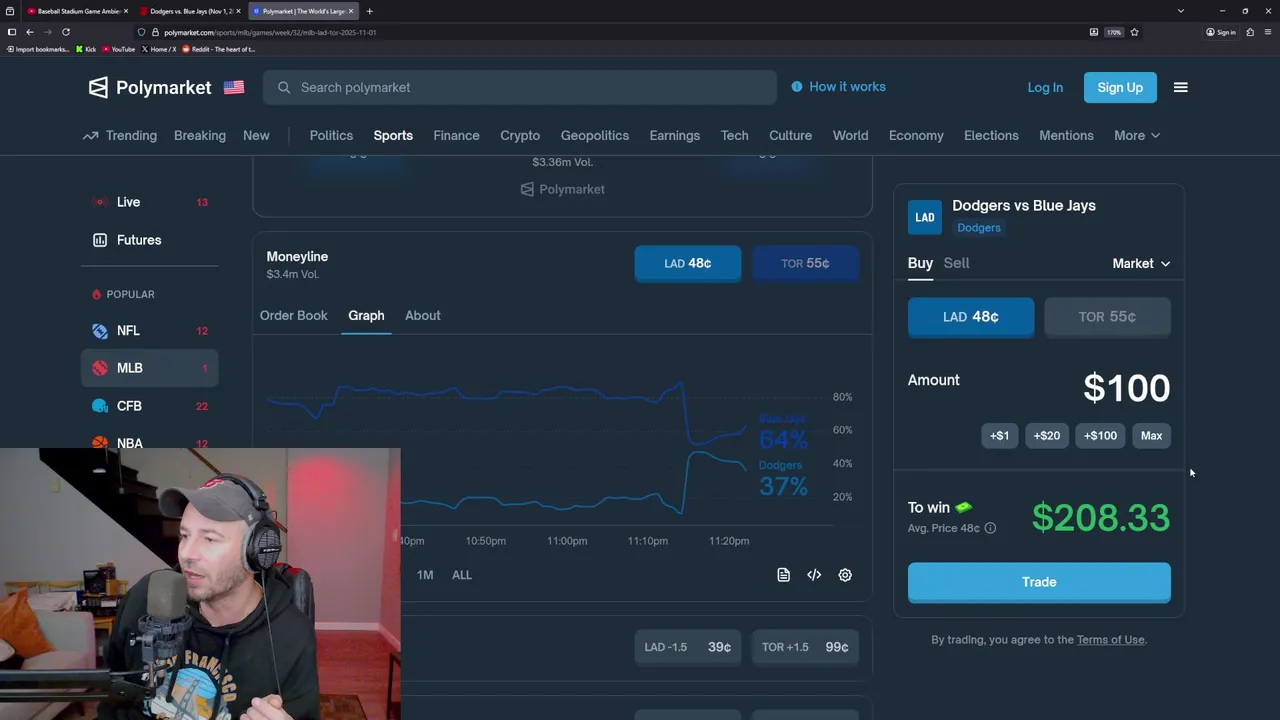This screenshot has height=720, width=1280.
Task: Open the About tab
Action: (423, 315)
